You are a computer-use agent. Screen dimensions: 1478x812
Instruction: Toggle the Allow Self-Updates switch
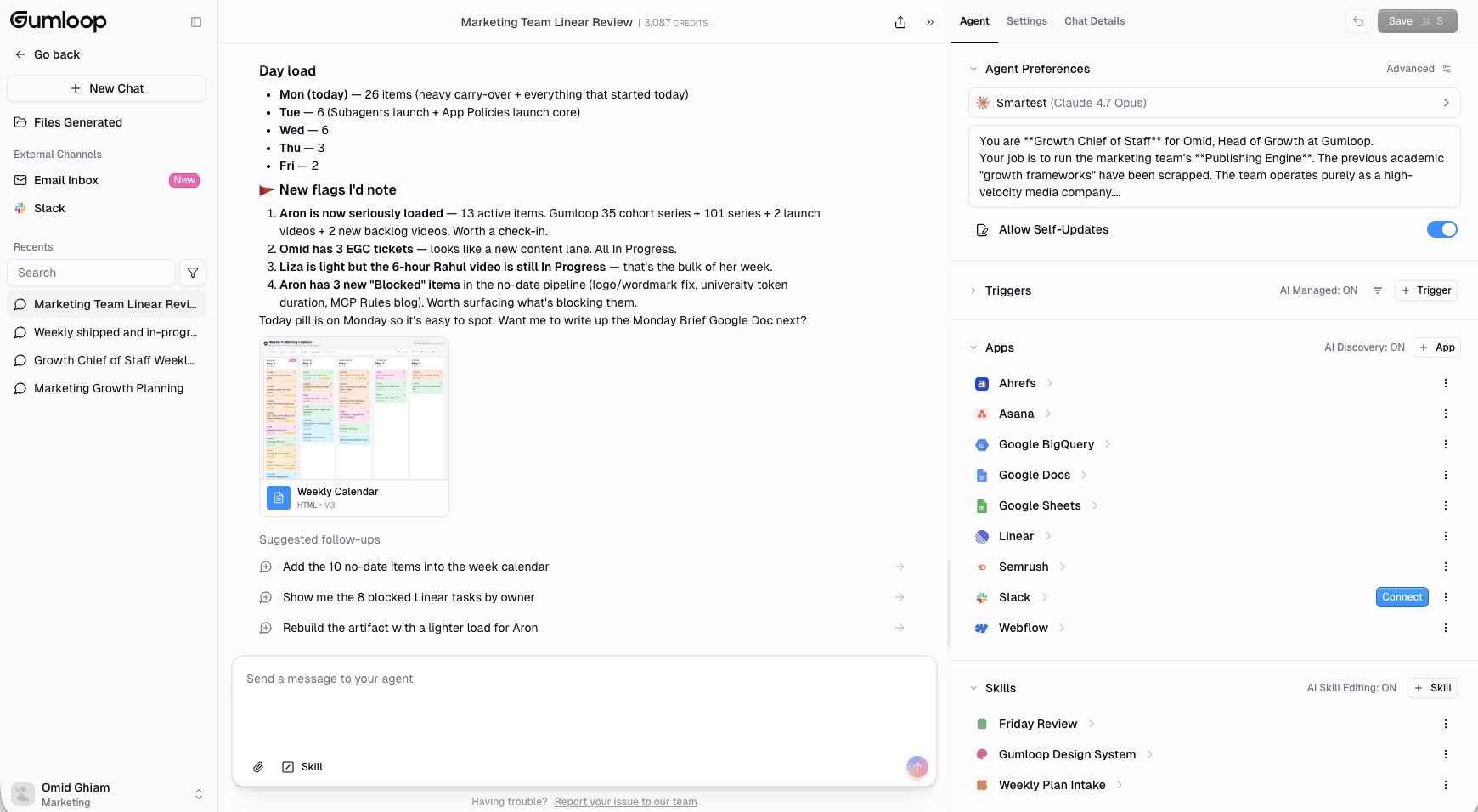pyautogui.click(x=1442, y=229)
